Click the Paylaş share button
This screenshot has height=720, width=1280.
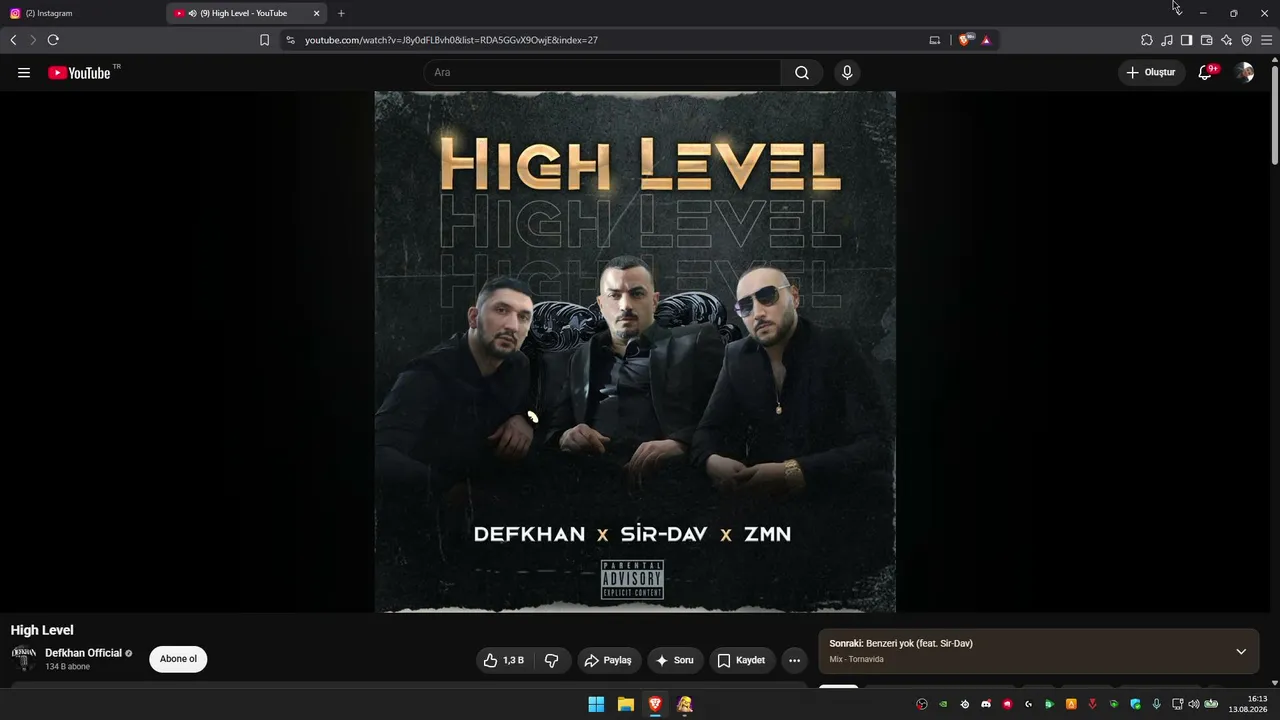(x=608, y=660)
